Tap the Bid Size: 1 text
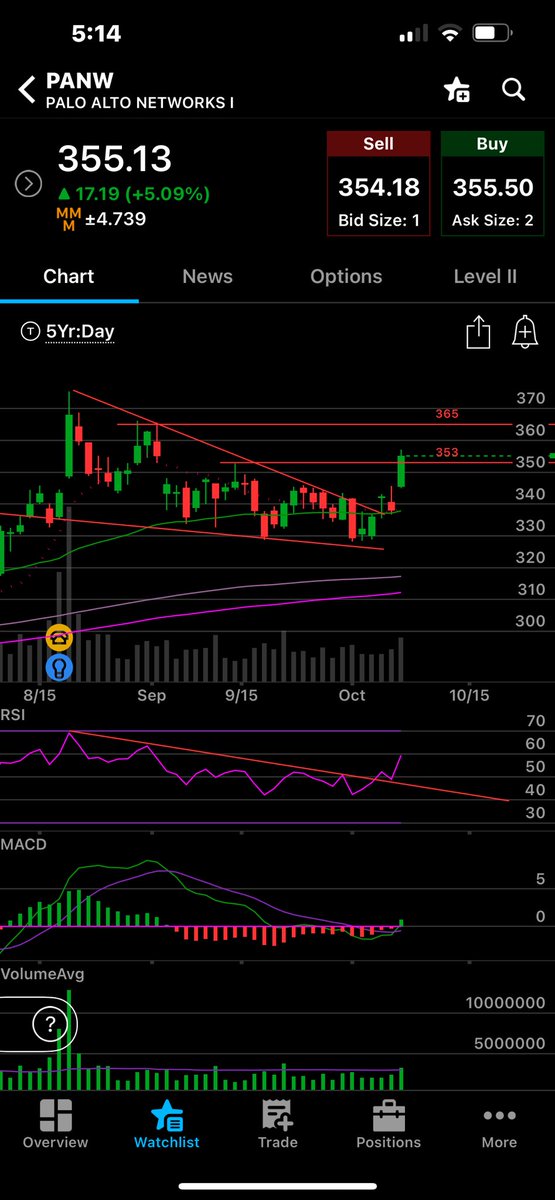 tap(378, 221)
